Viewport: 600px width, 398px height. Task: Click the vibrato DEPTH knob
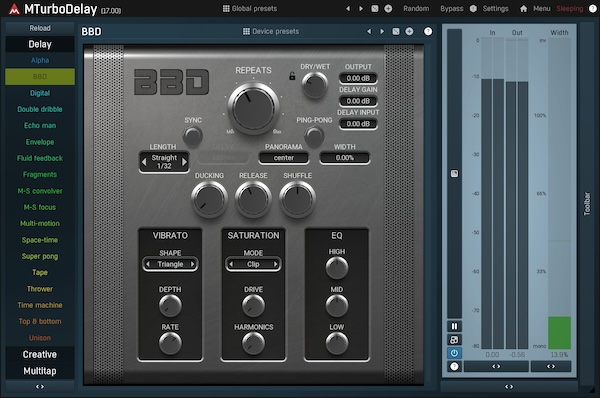click(x=170, y=305)
